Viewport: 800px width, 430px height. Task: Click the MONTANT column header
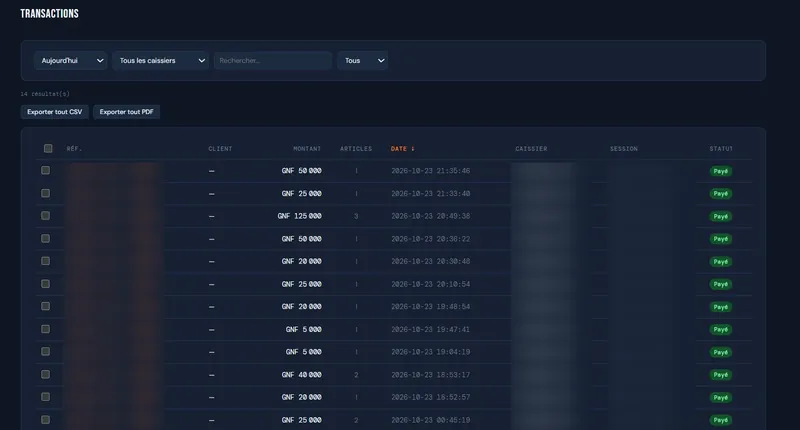pyautogui.click(x=307, y=149)
